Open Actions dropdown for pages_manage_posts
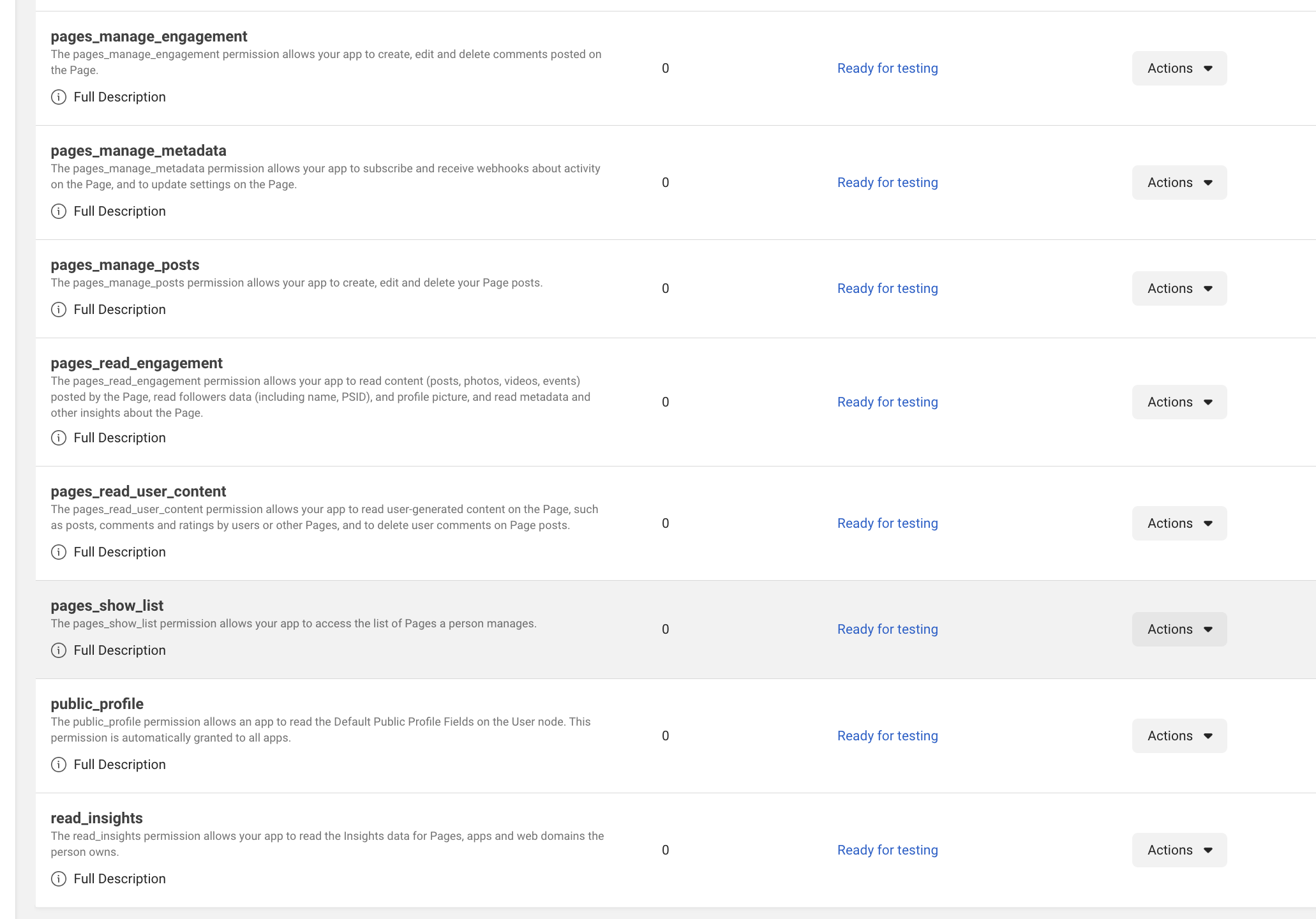Viewport: 1316px width, 919px height. pos(1179,288)
